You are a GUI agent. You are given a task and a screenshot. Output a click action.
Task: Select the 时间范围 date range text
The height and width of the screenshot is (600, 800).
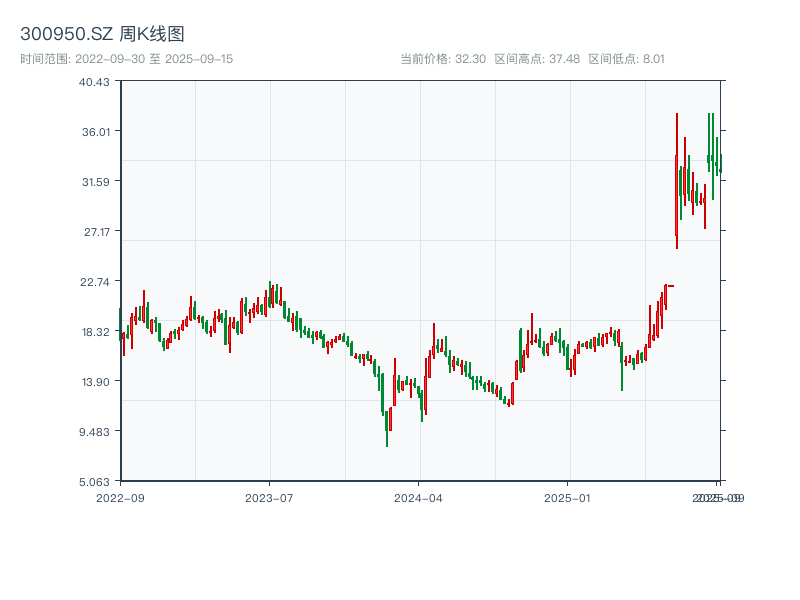coord(126,59)
